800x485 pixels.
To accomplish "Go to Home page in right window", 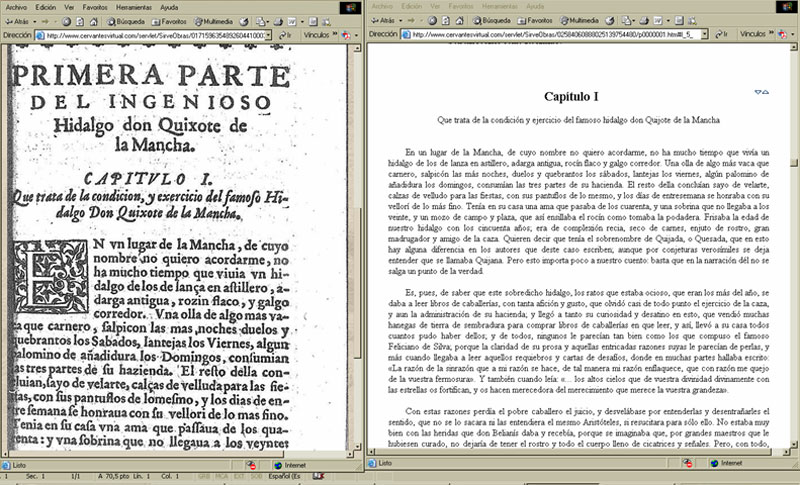I will 459,21.
